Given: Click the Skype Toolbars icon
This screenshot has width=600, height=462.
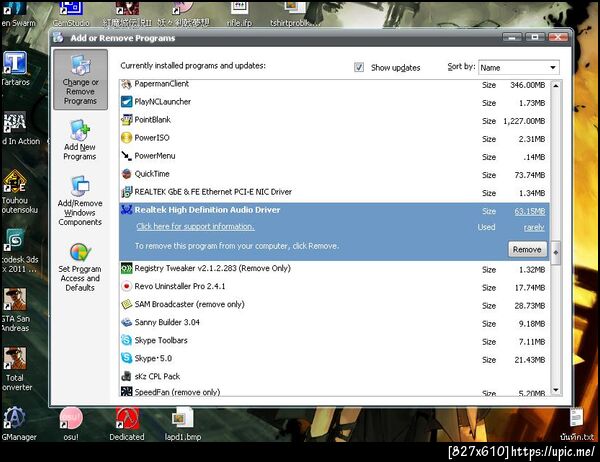Looking at the screenshot, I should point(126,340).
